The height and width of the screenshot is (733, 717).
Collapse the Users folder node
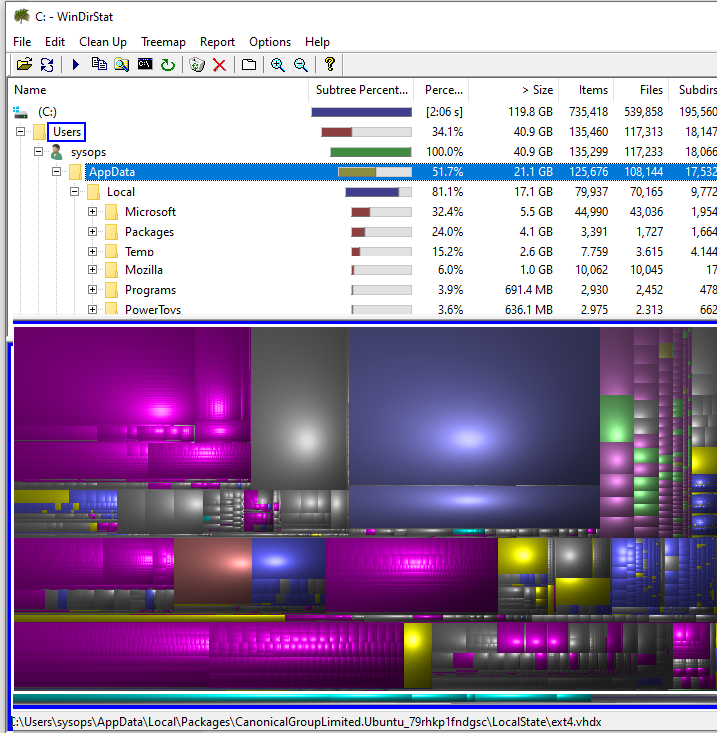(21, 132)
